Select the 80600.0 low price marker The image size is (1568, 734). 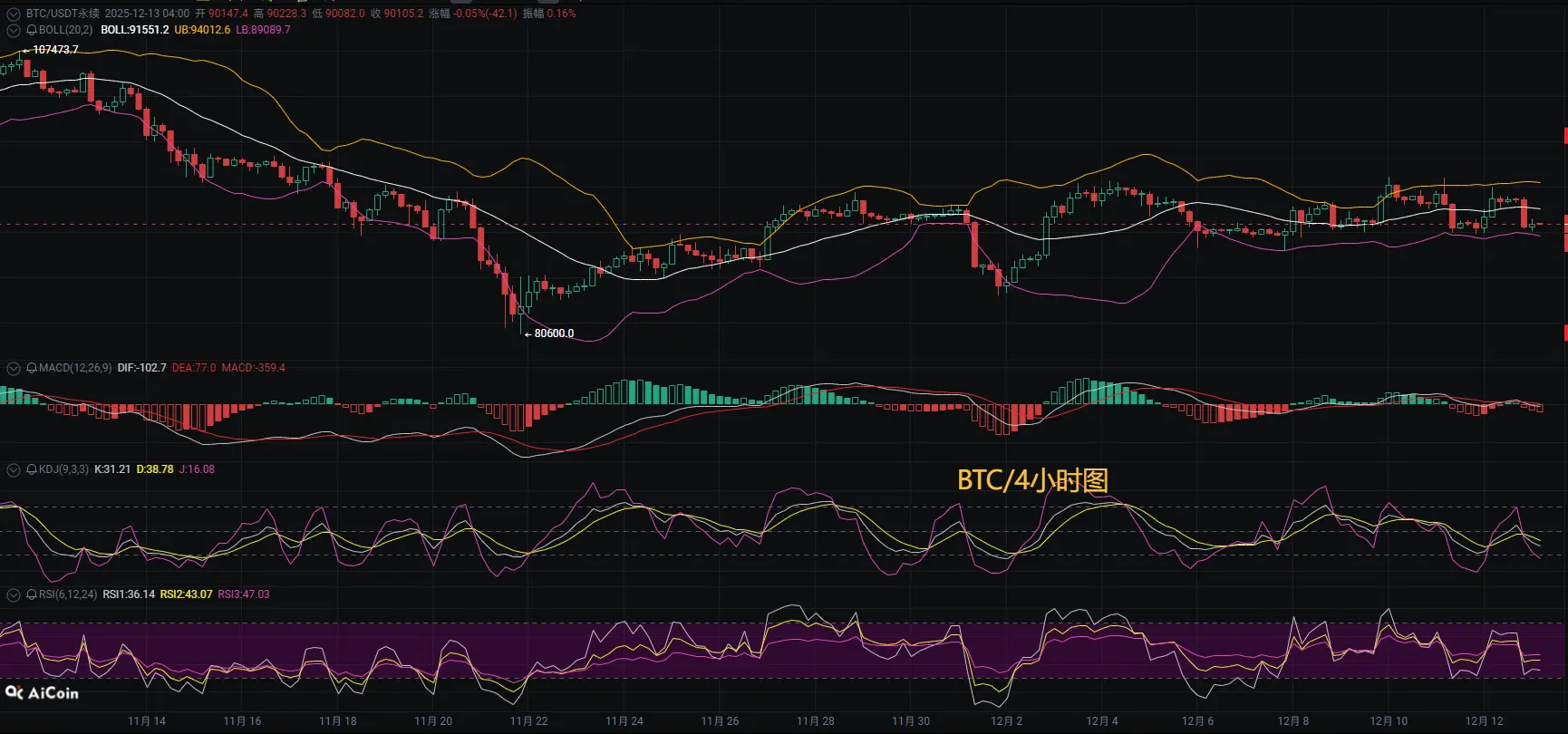[554, 333]
